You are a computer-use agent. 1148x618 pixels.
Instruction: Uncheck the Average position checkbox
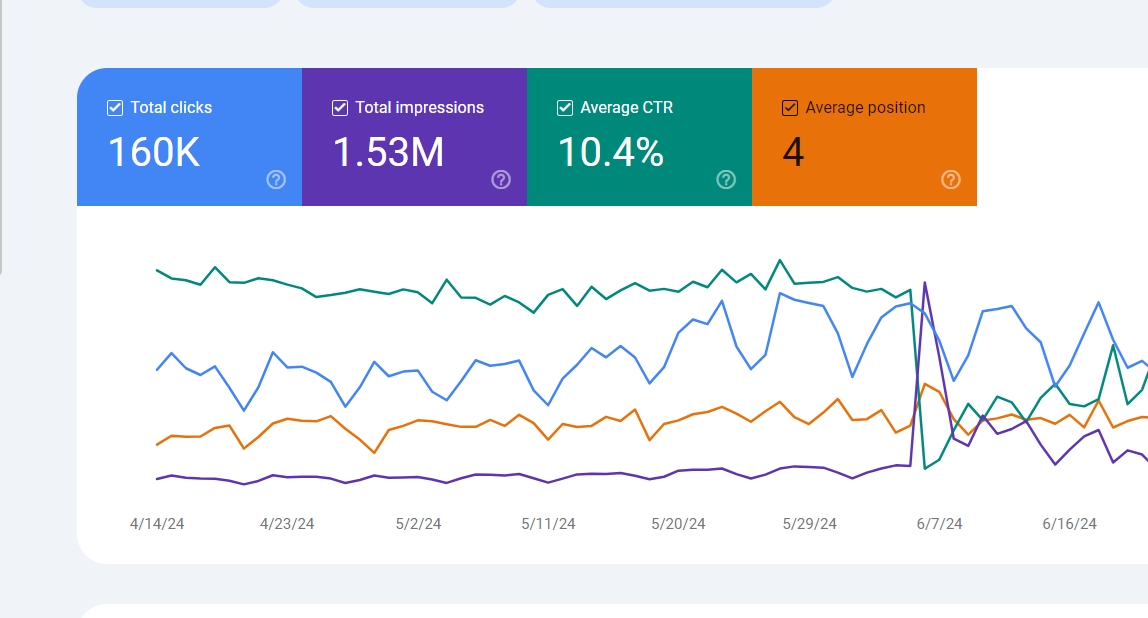point(789,107)
